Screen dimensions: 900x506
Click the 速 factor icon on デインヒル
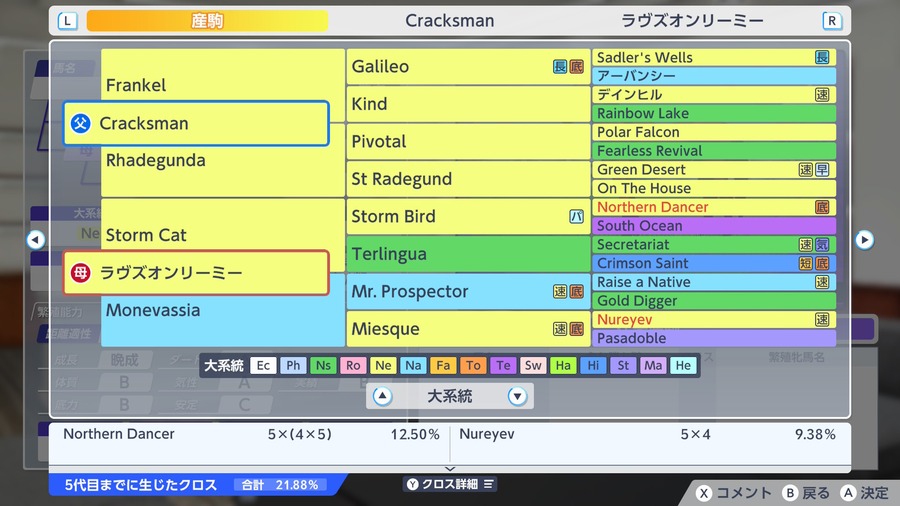tap(822, 95)
